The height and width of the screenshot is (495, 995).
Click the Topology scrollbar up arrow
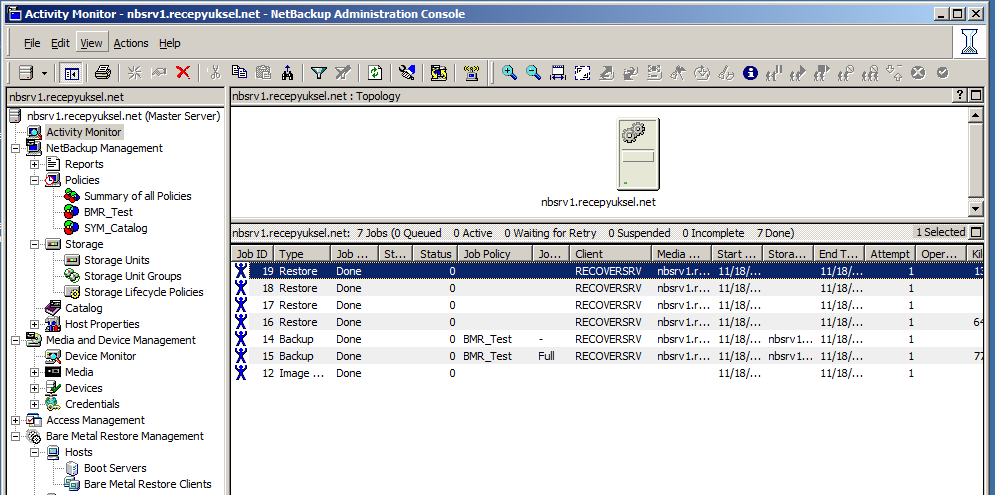pyautogui.click(x=975, y=115)
